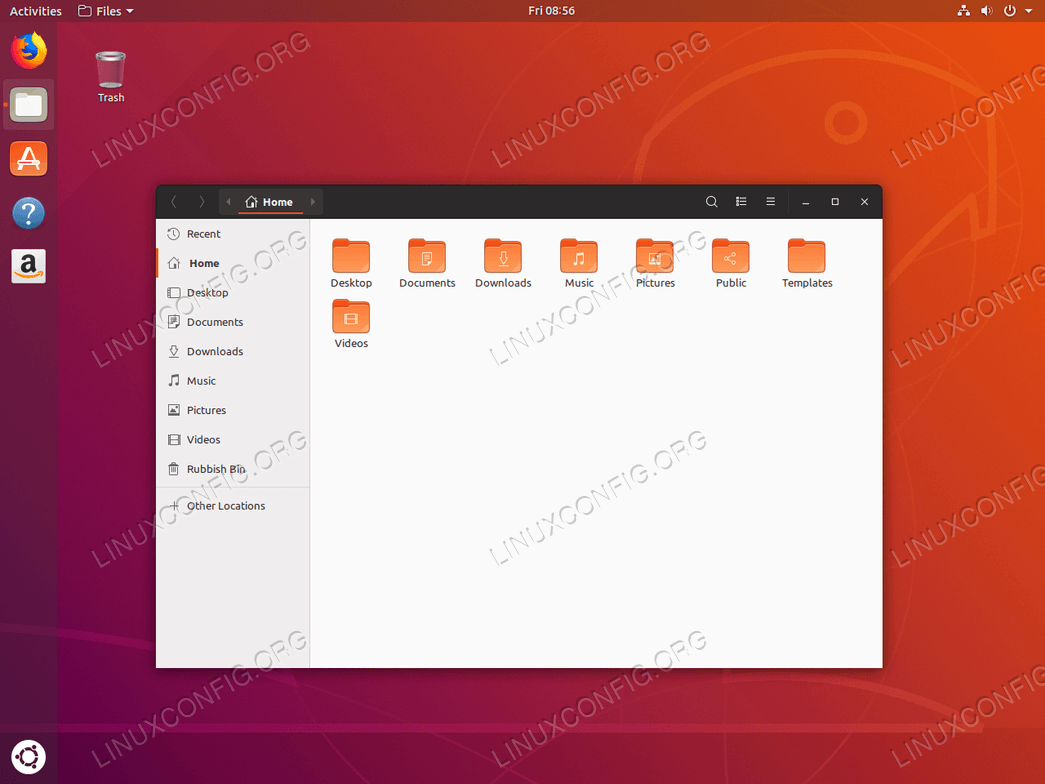Click Other Locations in the sidebar
The height and width of the screenshot is (784, 1045).
click(227, 505)
